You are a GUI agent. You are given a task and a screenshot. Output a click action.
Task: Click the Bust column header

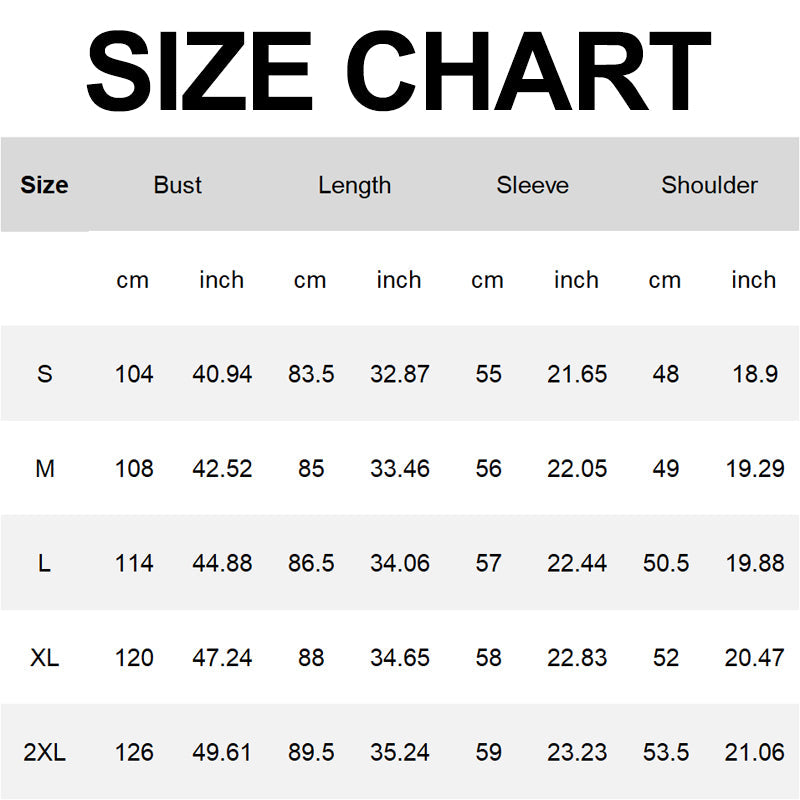click(177, 185)
